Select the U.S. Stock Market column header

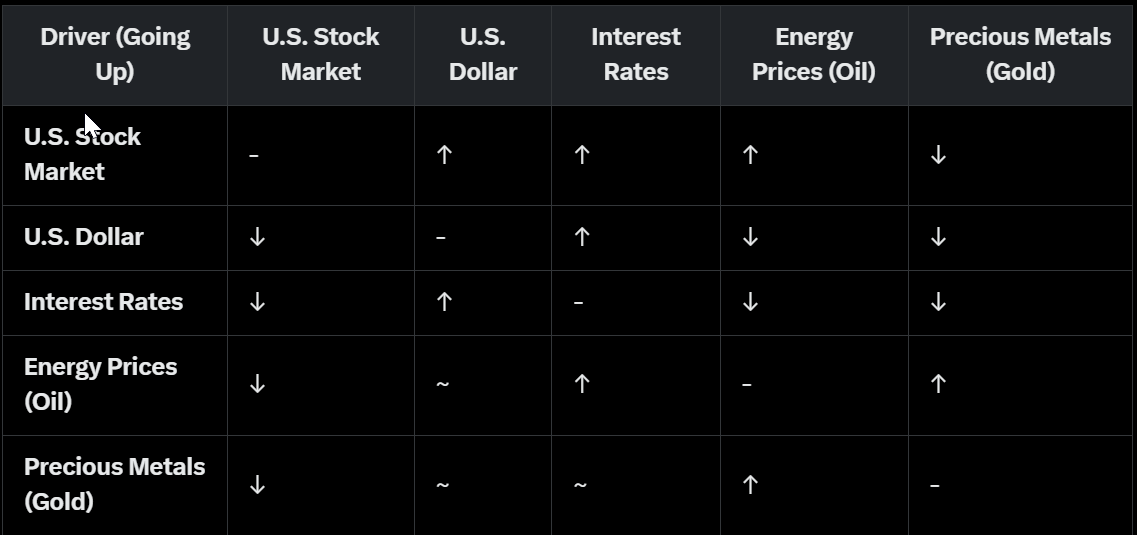pyautogui.click(x=321, y=54)
